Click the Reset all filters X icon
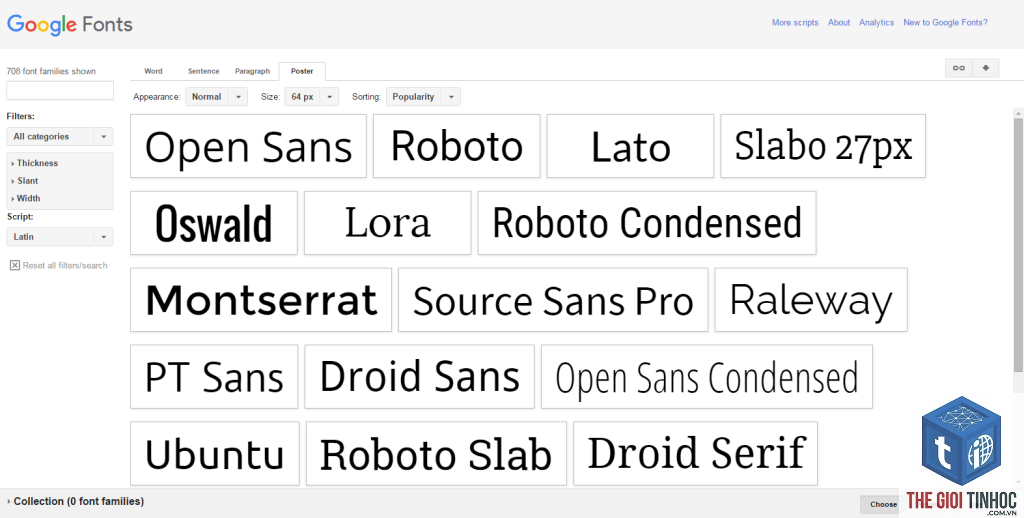The width and height of the screenshot is (1024, 518). coord(15,265)
